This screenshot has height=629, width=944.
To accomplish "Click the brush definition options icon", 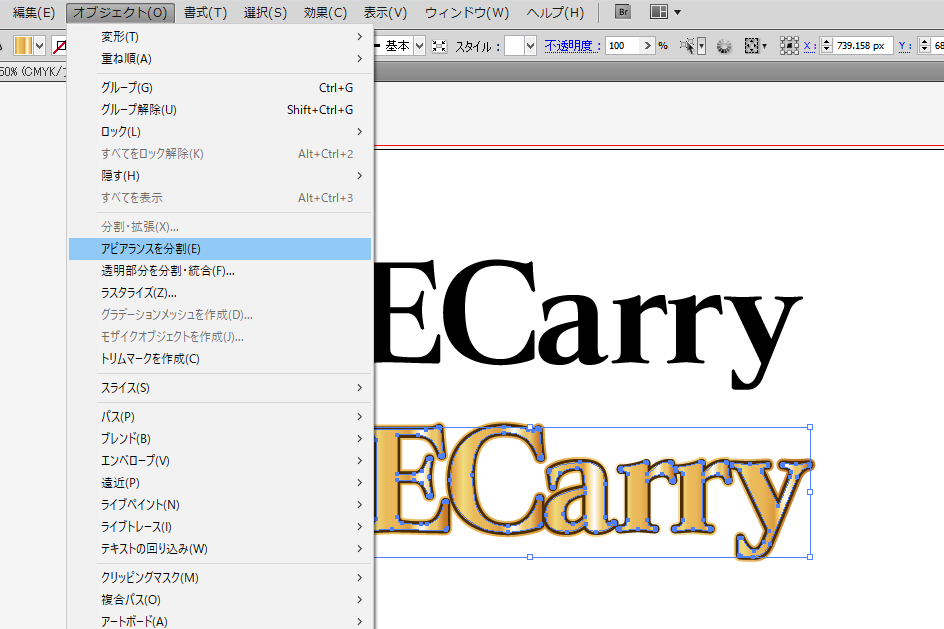I will pos(439,46).
